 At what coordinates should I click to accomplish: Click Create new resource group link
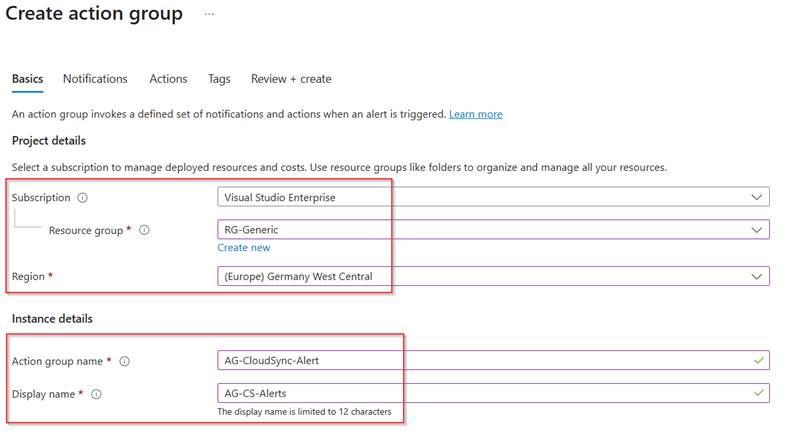point(244,248)
